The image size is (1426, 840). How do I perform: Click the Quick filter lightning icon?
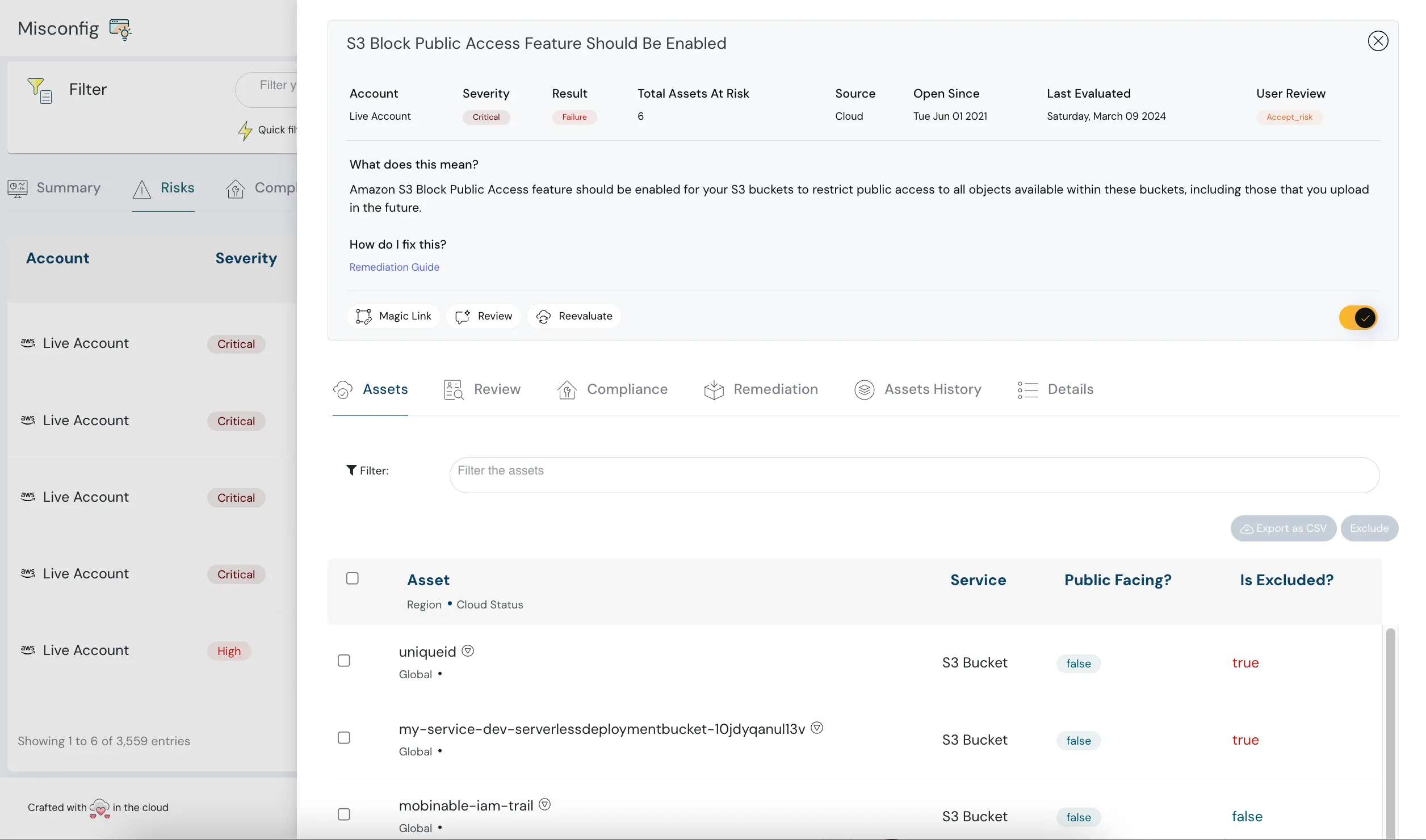[245, 131]
